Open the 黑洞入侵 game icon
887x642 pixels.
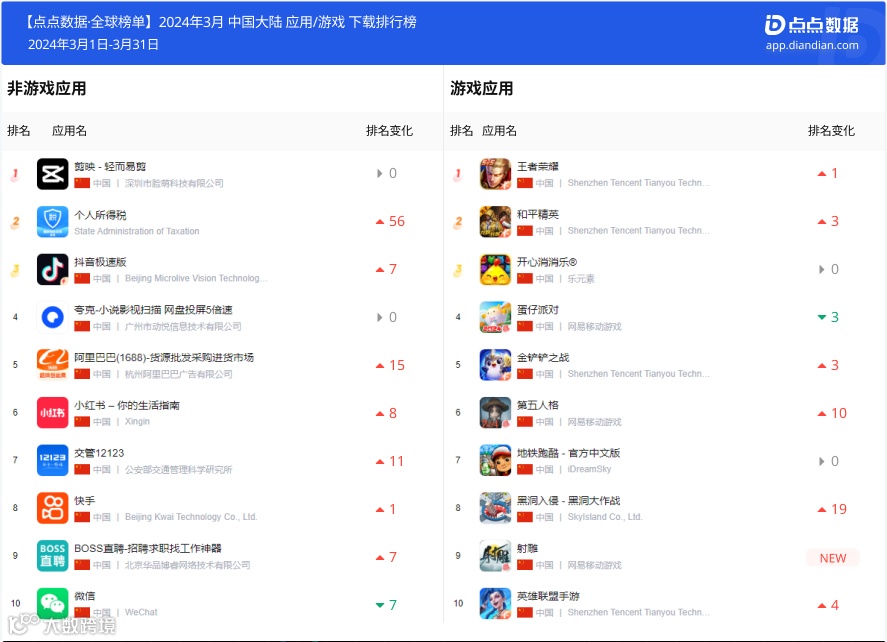[495, 508]
